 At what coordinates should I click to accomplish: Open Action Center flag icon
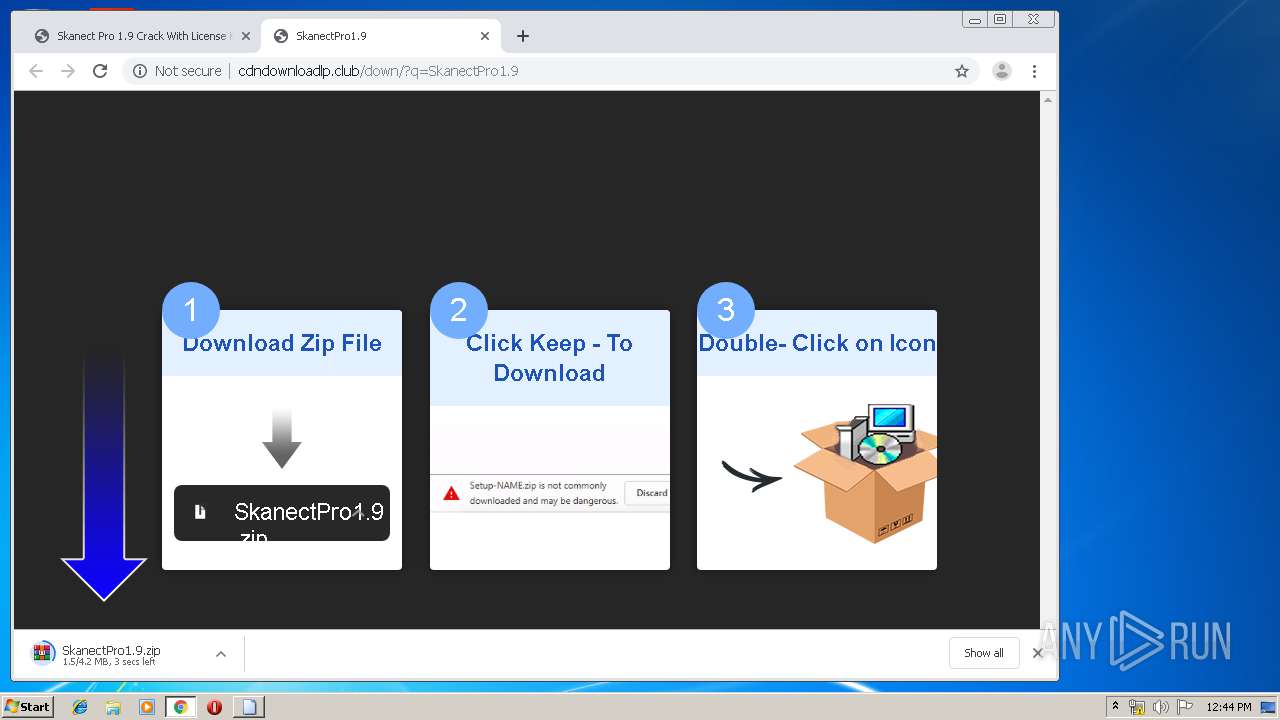(x=1185, y=707)
